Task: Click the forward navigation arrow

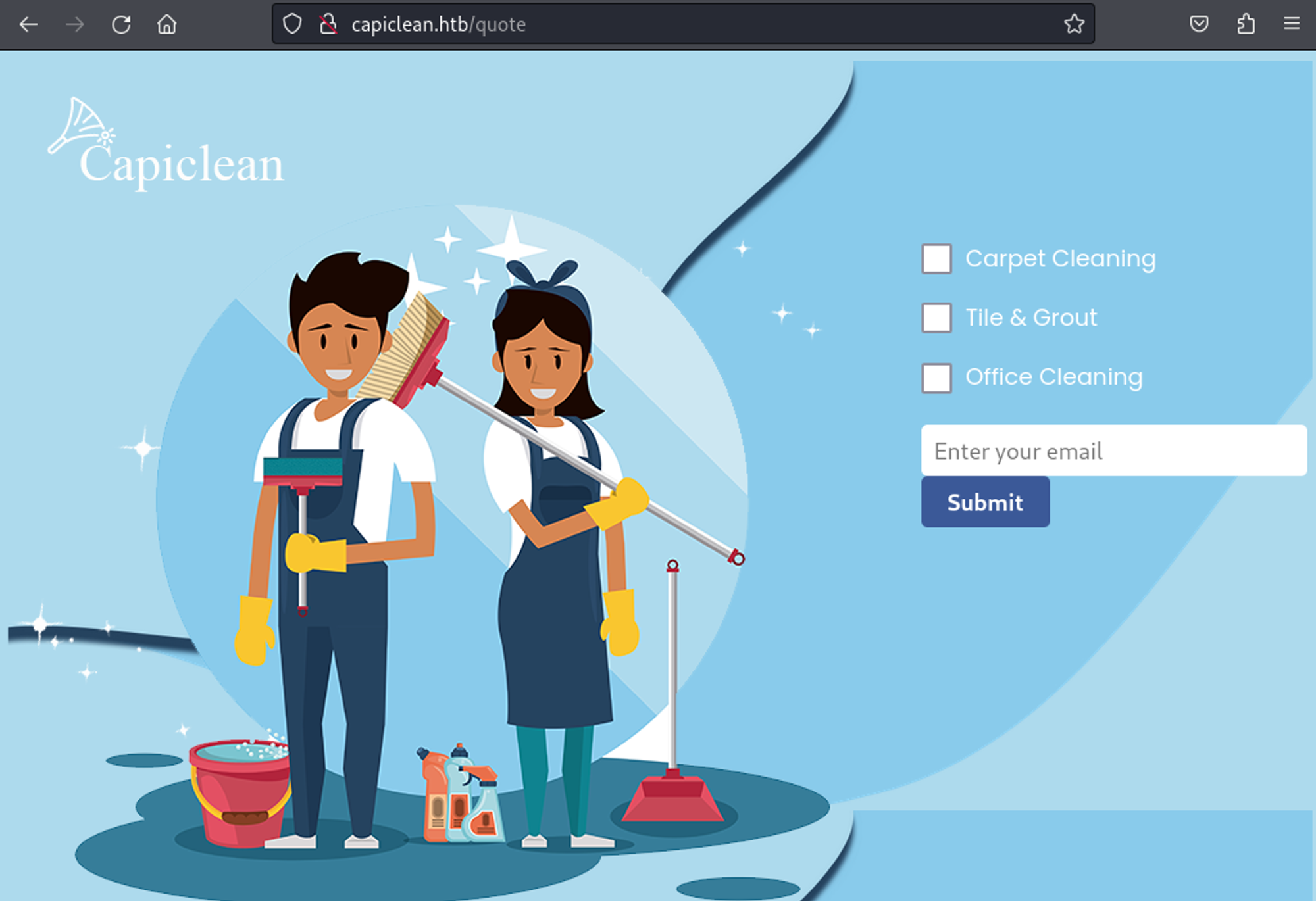Action: point(75,24)
